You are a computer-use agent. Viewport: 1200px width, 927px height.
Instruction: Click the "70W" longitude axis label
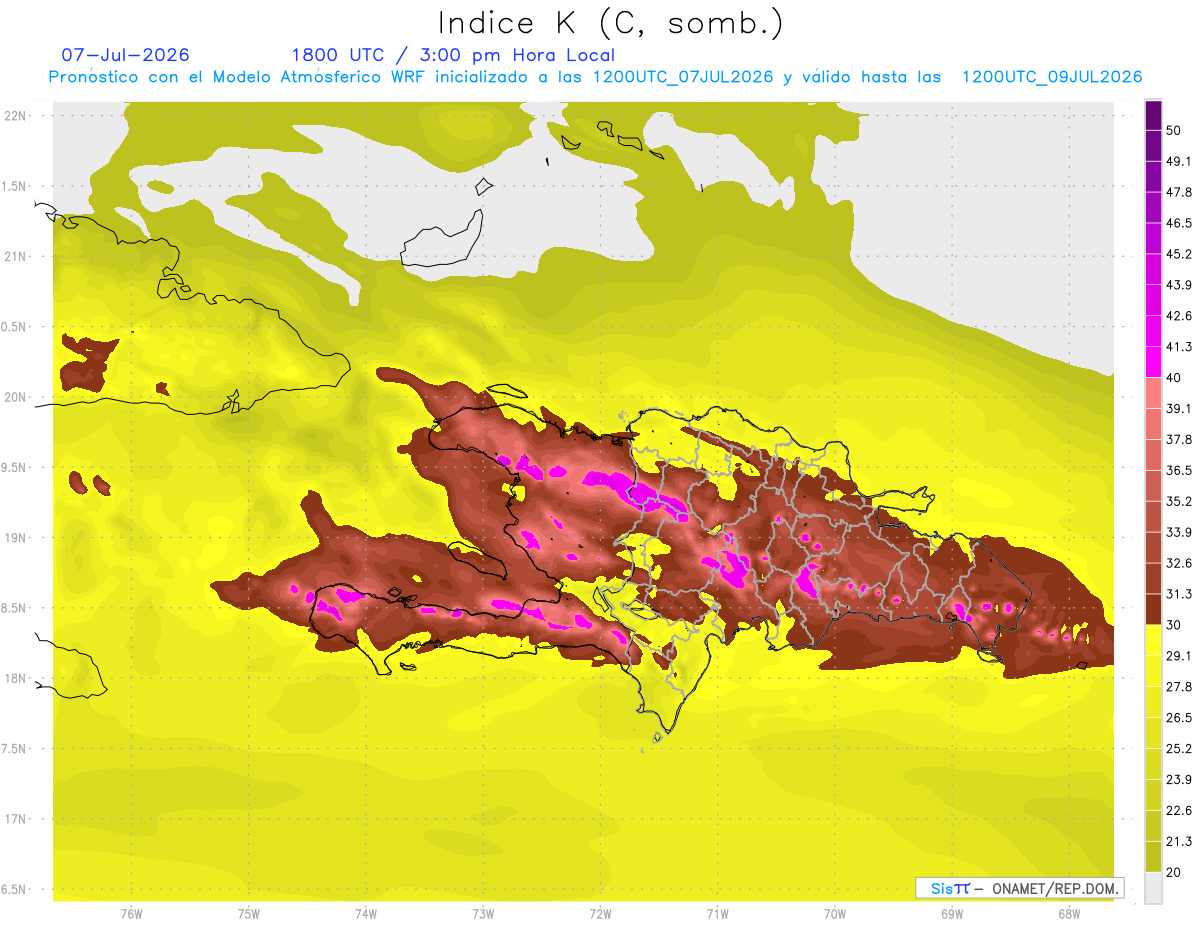click(835, 913)
